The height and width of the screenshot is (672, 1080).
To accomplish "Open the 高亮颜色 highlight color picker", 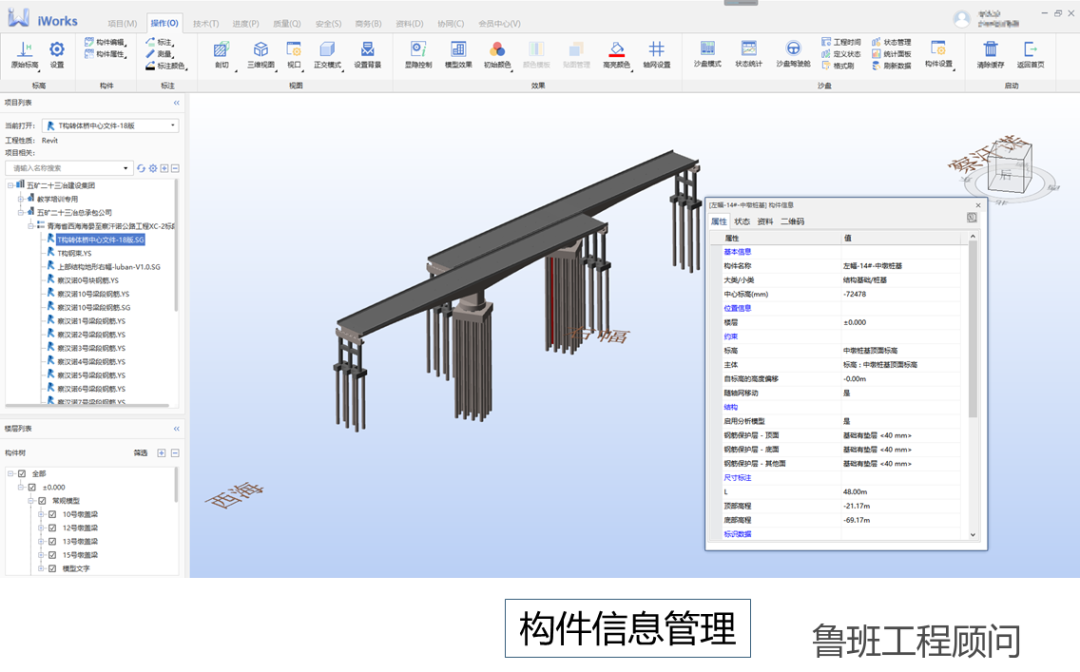I will [x=616, y=54].
